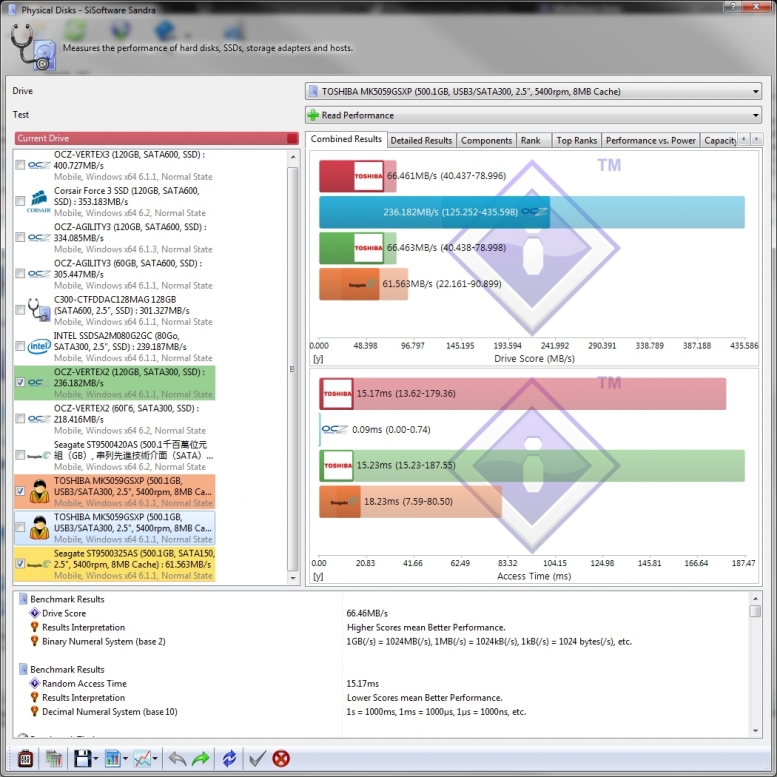Open the arrow menu beside the save icon
777x777 pixels.
click(96, 759)
